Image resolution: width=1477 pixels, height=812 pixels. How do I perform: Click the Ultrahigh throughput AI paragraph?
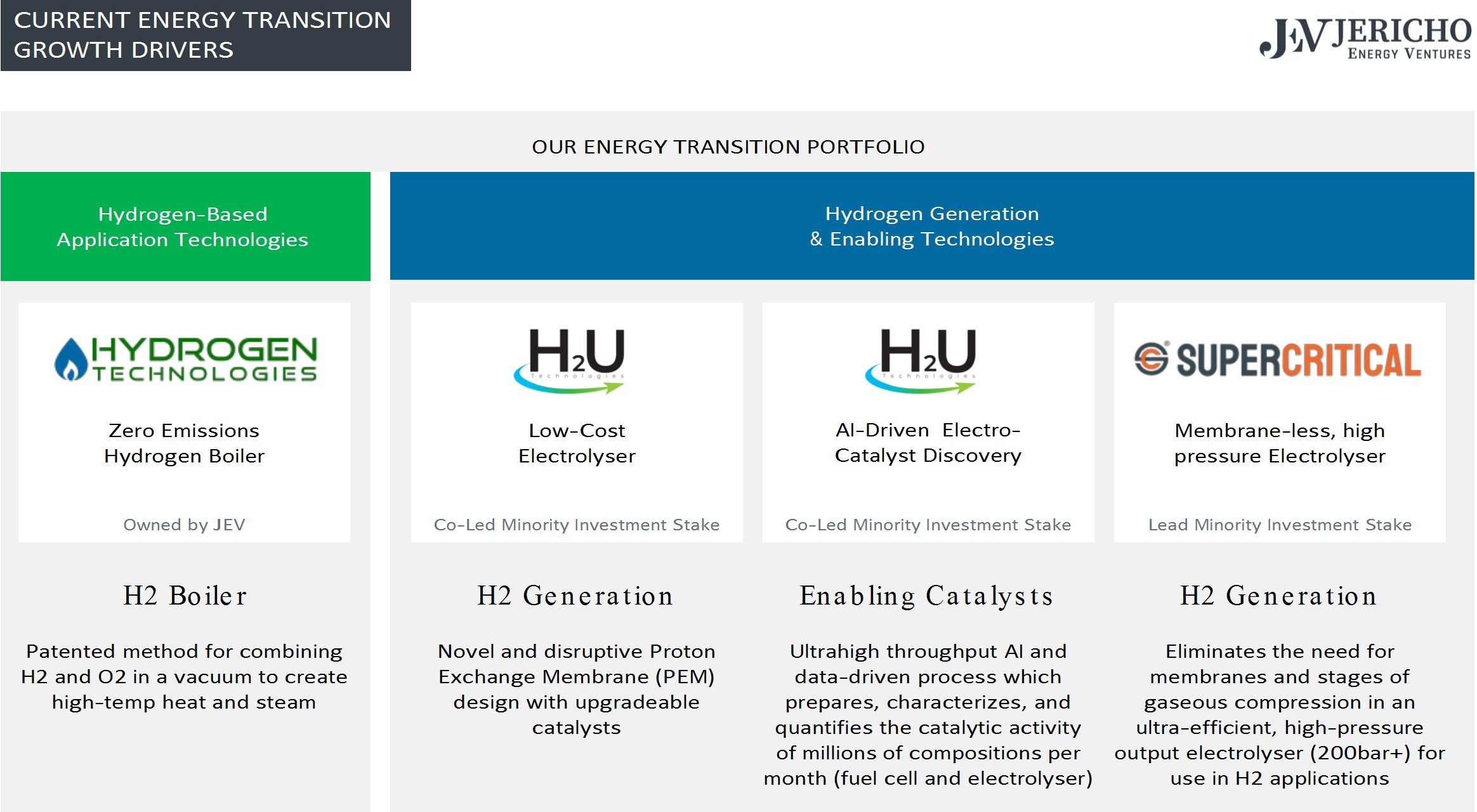click(x=928, y=714)
